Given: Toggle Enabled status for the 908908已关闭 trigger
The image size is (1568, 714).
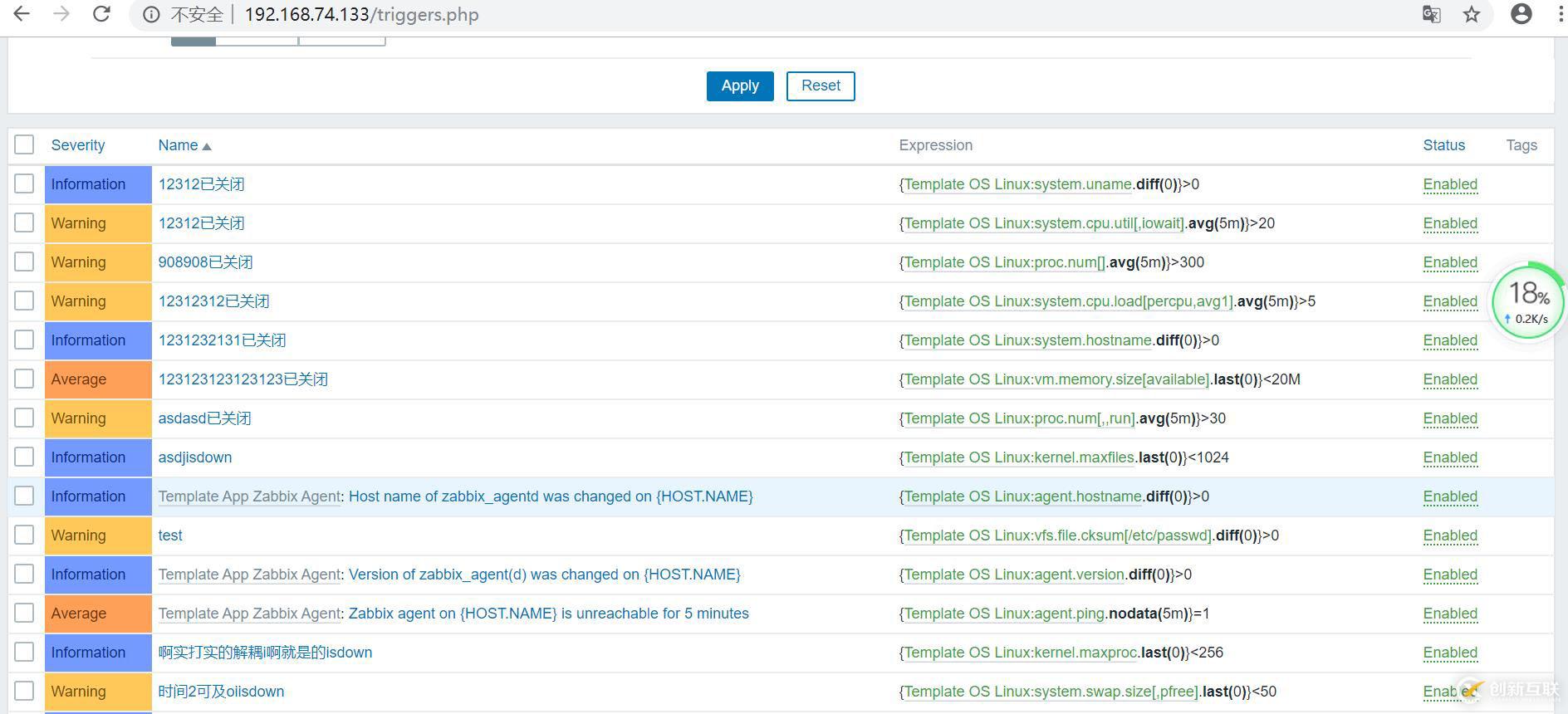Looking at the screenshot, I should tap(1450, 262).
